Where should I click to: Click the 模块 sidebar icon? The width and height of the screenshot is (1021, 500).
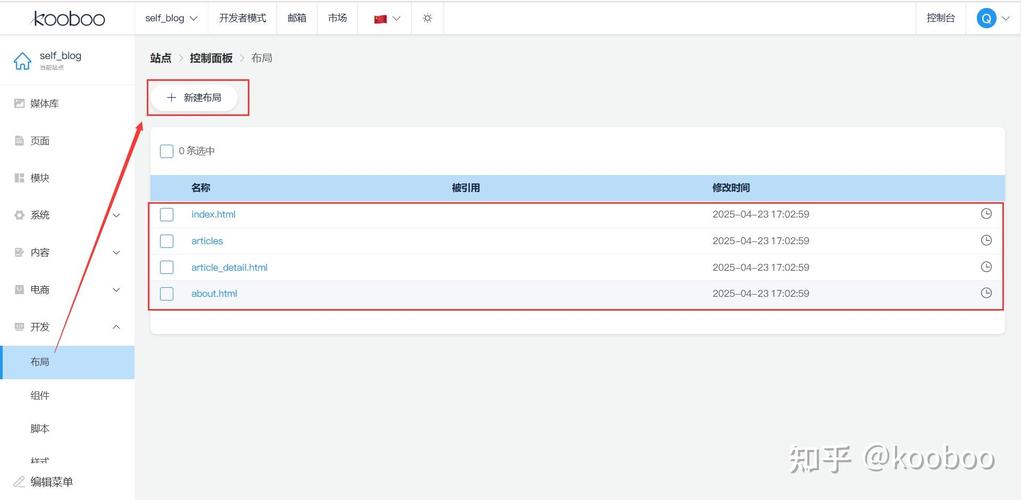[20, 178]
